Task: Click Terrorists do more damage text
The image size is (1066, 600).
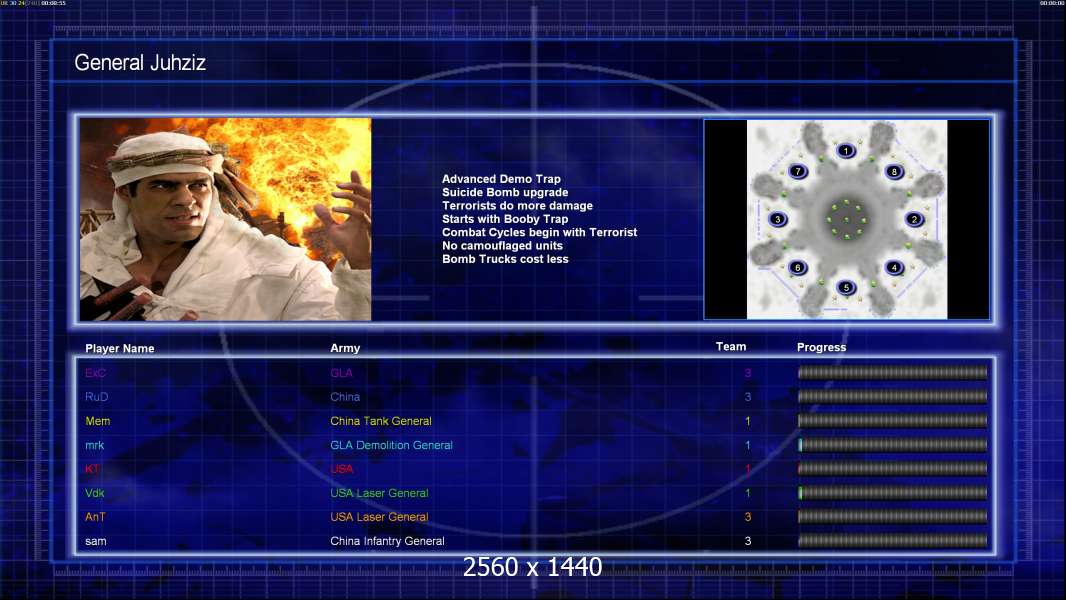Action: pos(517,205)
